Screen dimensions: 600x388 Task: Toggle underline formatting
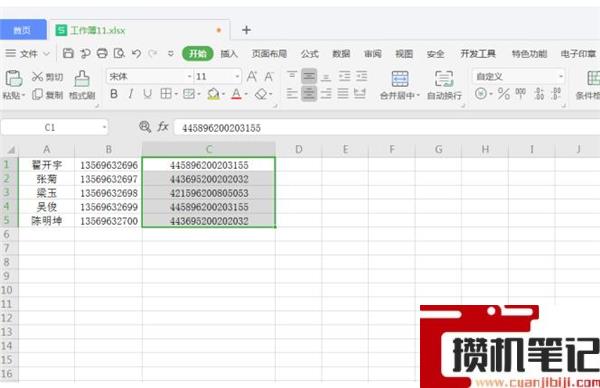147,94
